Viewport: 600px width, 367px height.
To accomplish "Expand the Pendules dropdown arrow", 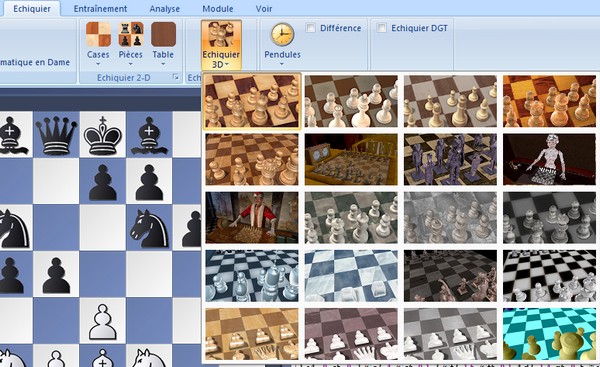I will [282, 64].
